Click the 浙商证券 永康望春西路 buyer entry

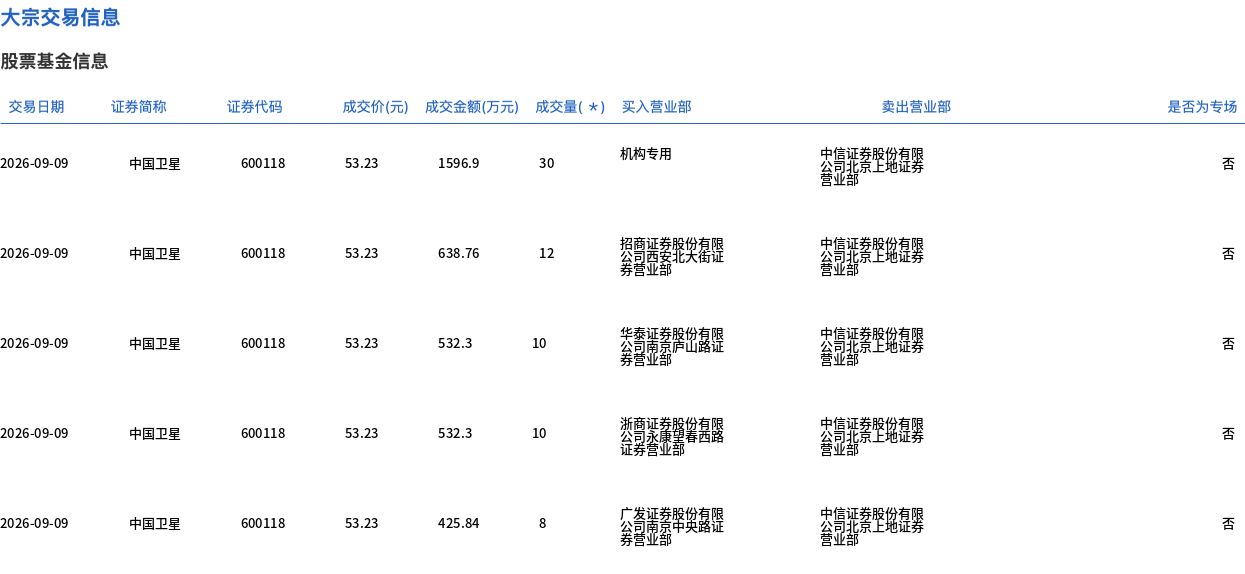[x=672, y=437]
